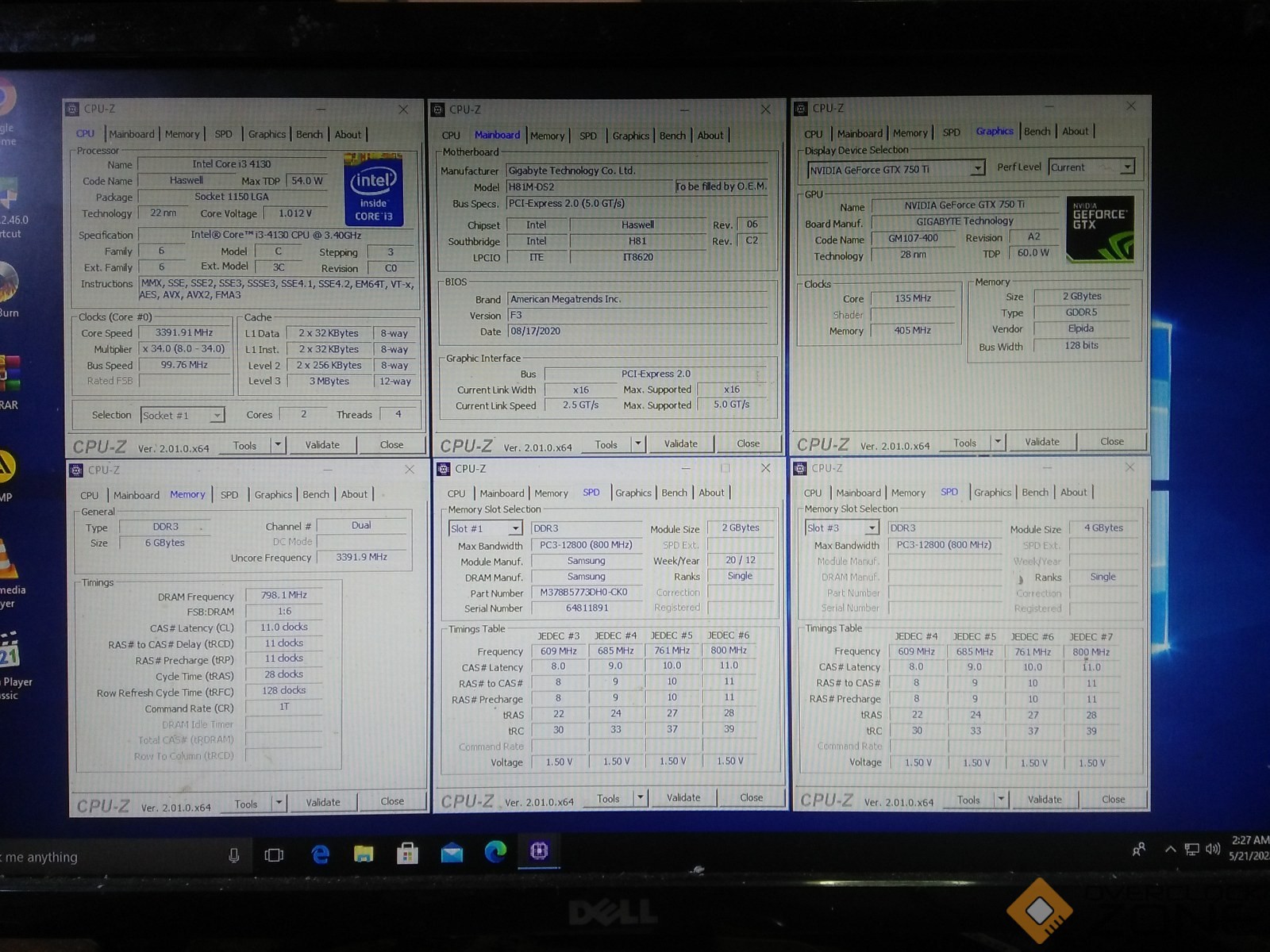Click the Core Speed value 3391.91 MHz
The image size is (1270, 952).
click(x=184, y=333)
